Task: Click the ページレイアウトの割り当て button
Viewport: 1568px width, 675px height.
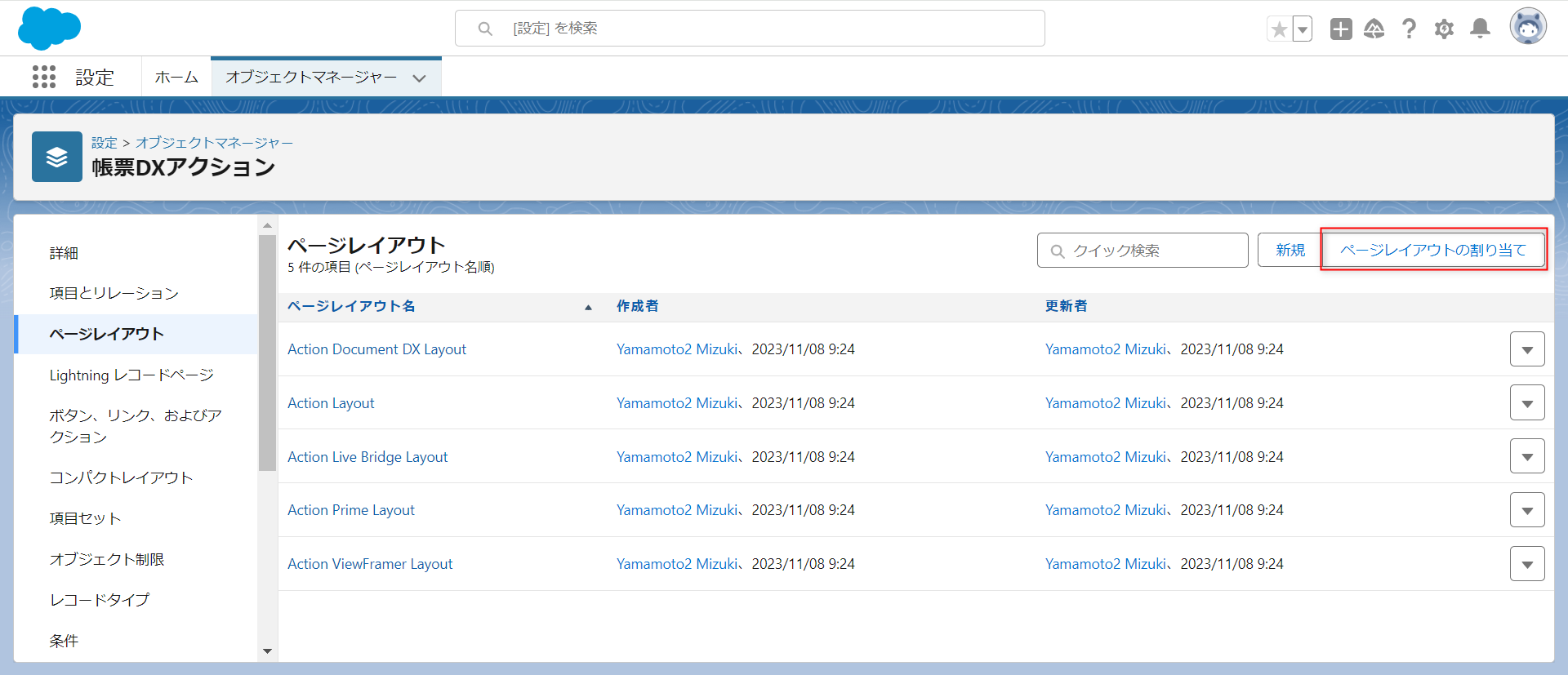Action: 1433,250
